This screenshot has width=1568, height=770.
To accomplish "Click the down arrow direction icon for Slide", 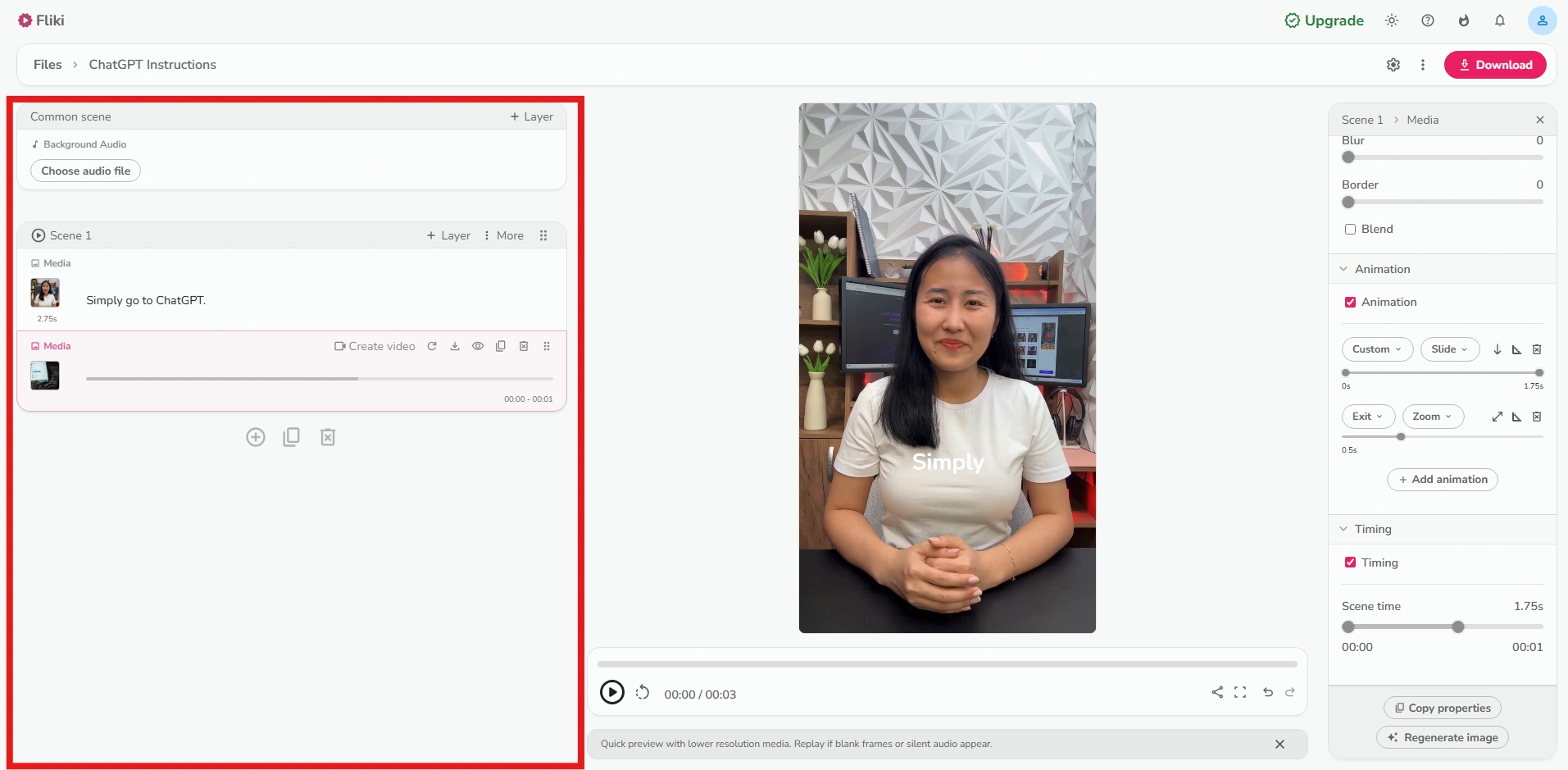I will [1498, 349].
